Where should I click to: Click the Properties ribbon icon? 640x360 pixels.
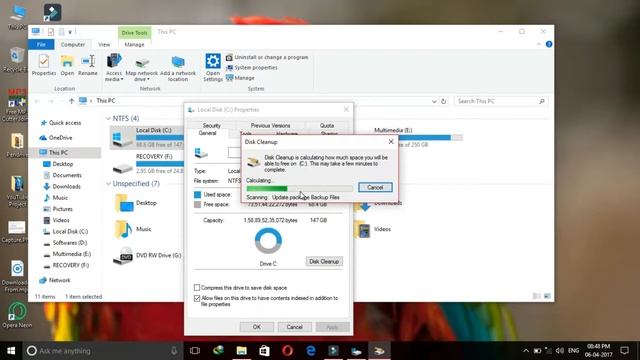44,65
